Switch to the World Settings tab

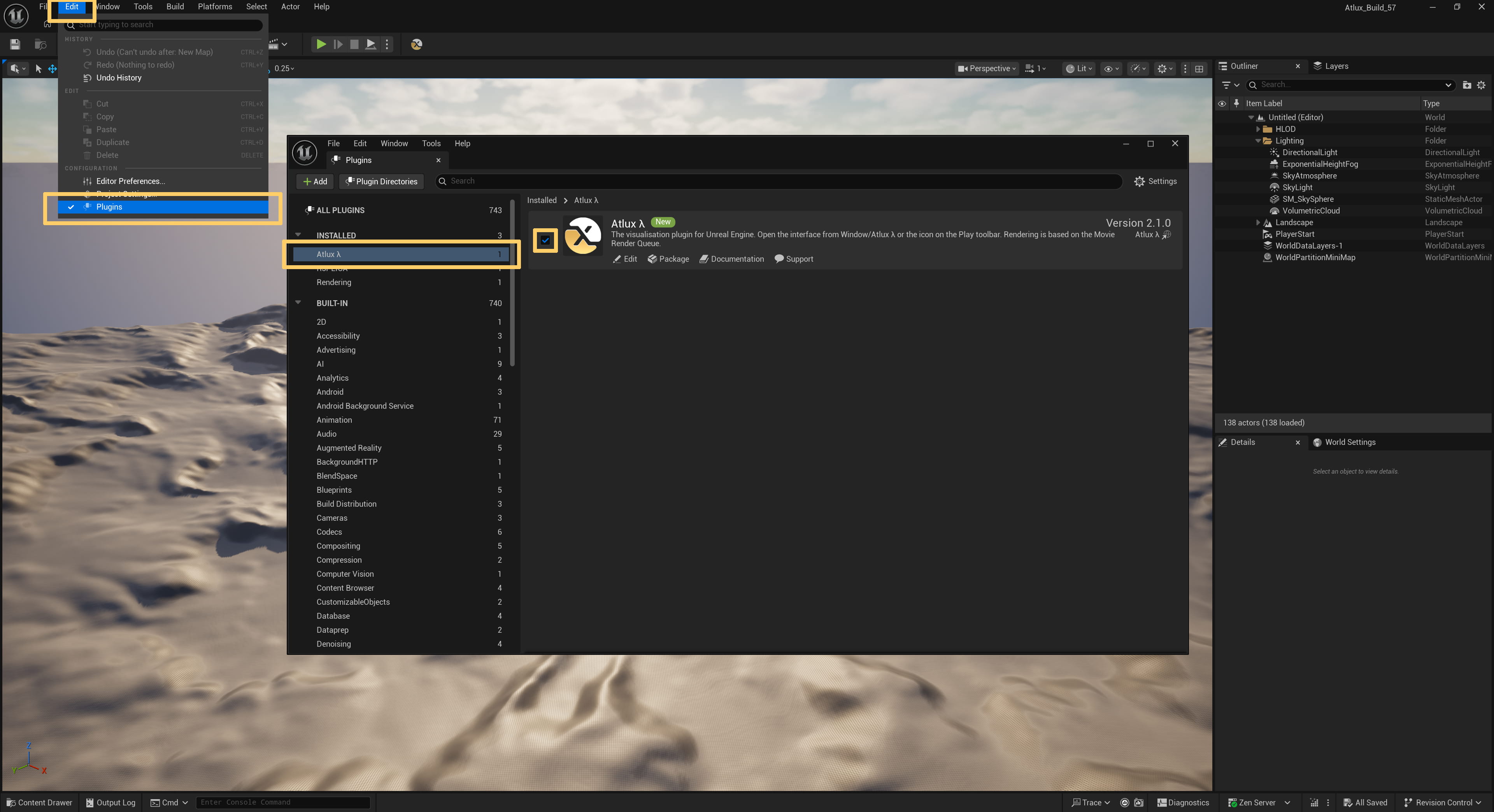[1350, 442]
